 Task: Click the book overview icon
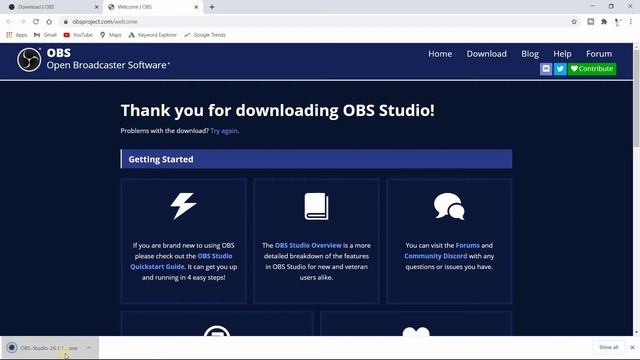(316, 206)
